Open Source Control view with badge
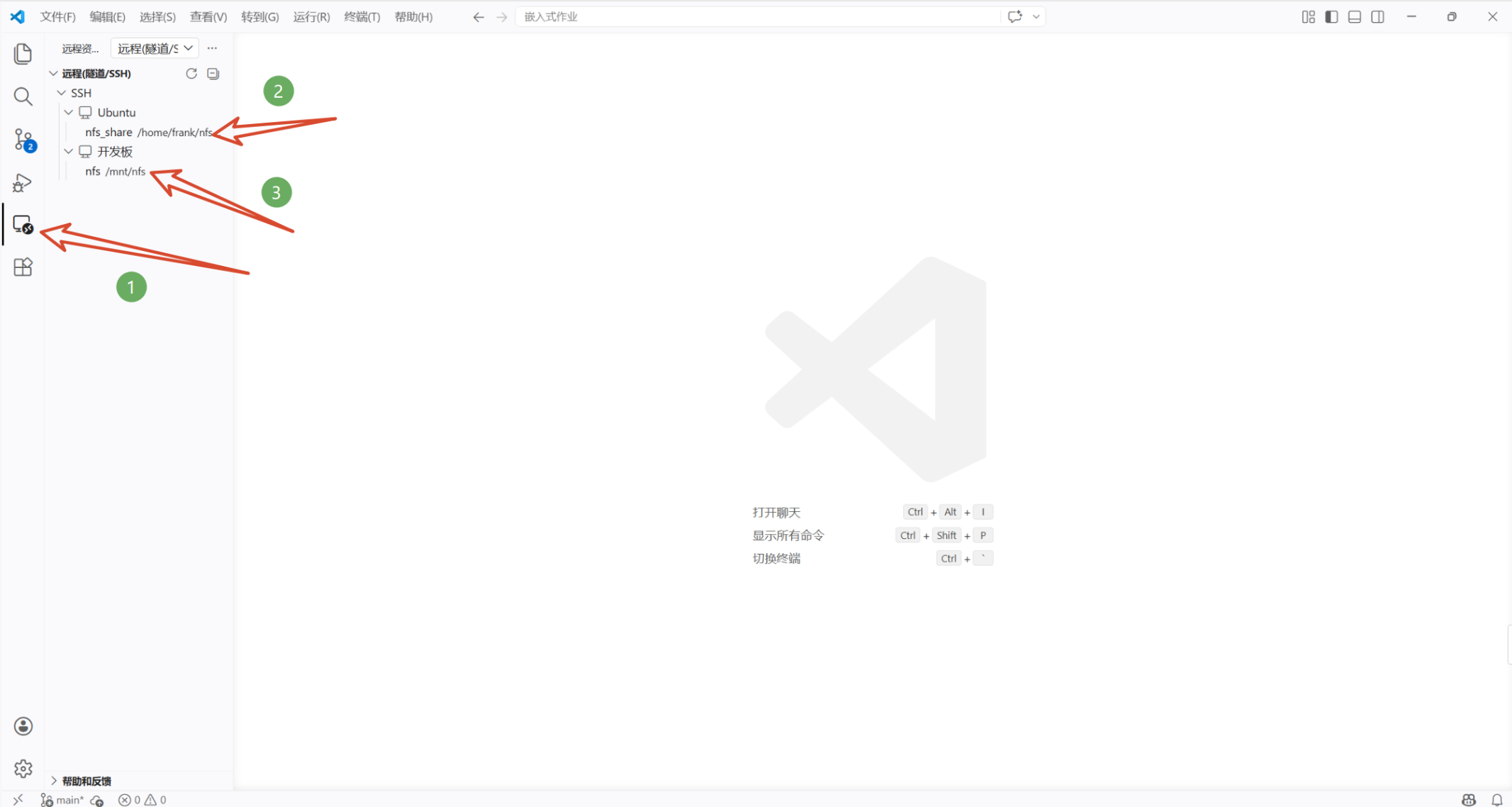1512x807 pixels. point(23,140)
